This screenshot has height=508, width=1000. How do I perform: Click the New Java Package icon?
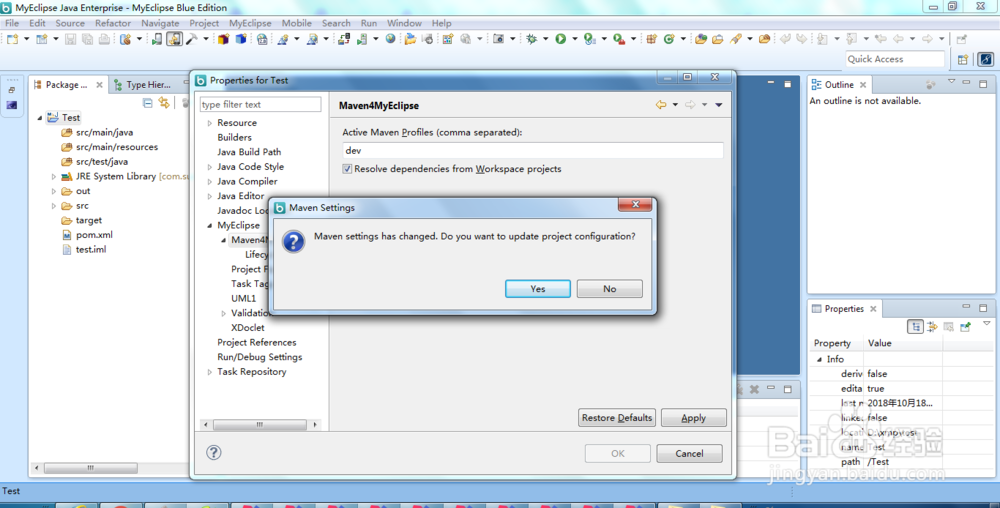pyautogui.click(x=651, y=39)
